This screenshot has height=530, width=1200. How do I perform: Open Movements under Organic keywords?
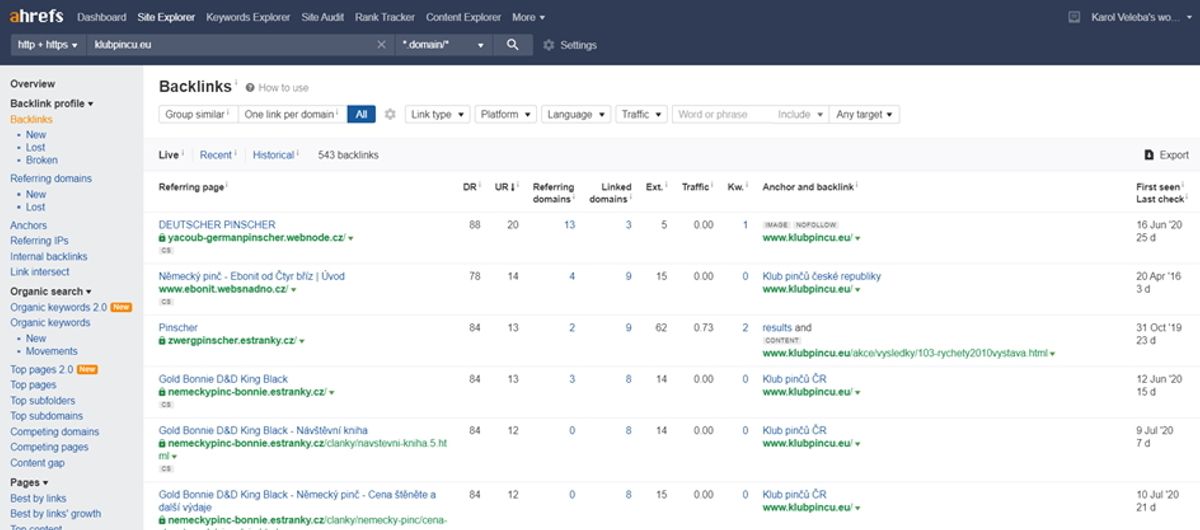coord(52,351)
